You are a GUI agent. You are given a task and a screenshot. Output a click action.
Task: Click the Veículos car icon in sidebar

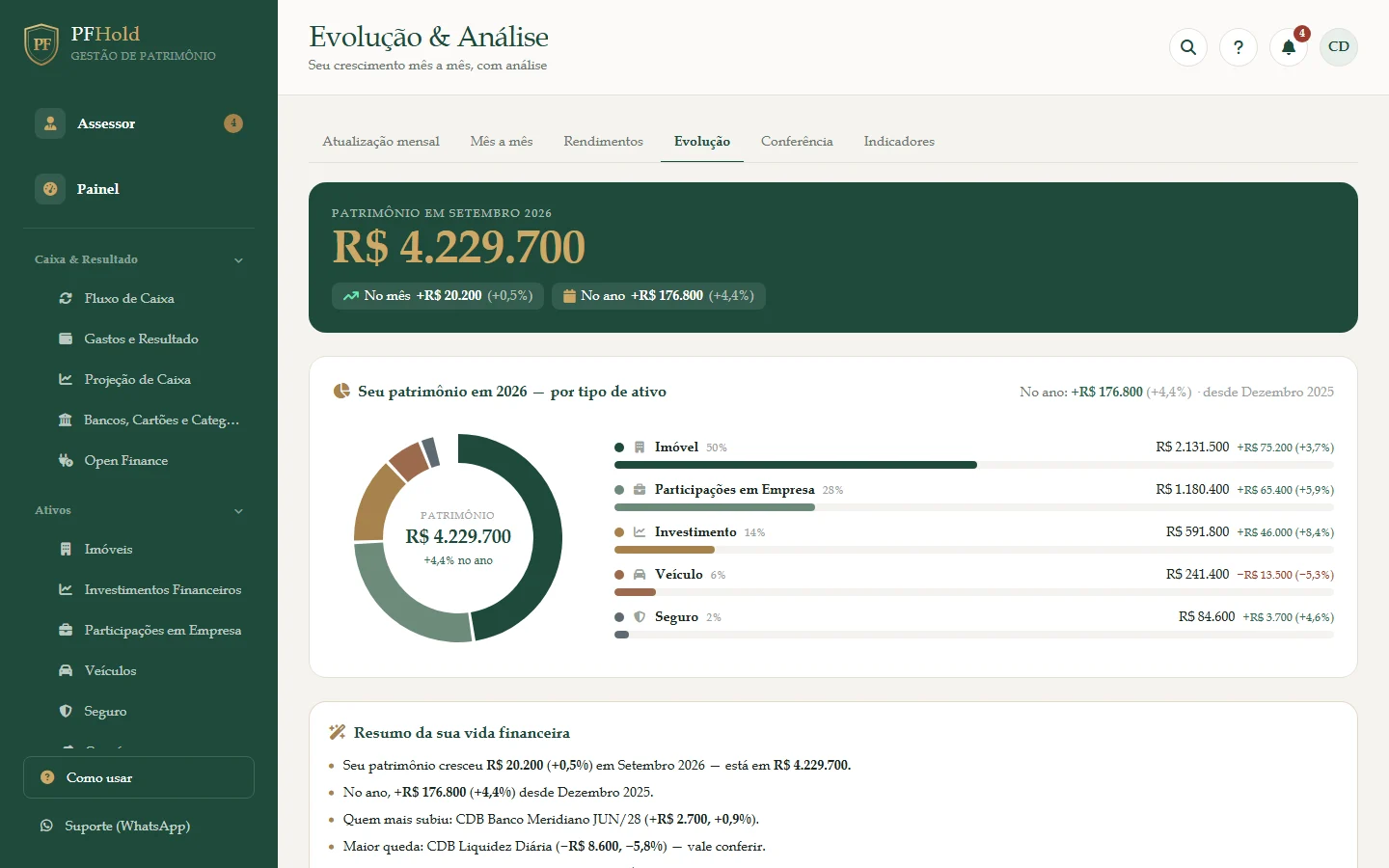tap(66, 670)
